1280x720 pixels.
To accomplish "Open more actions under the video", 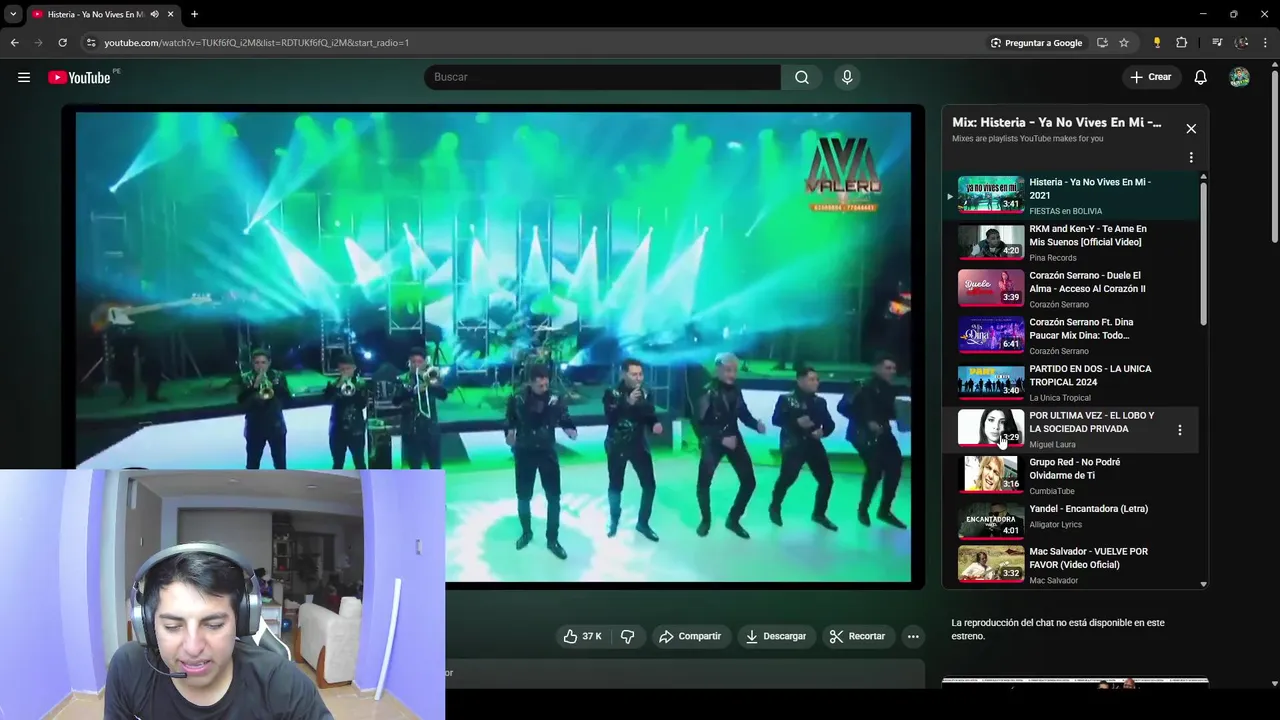I will 912,636.
